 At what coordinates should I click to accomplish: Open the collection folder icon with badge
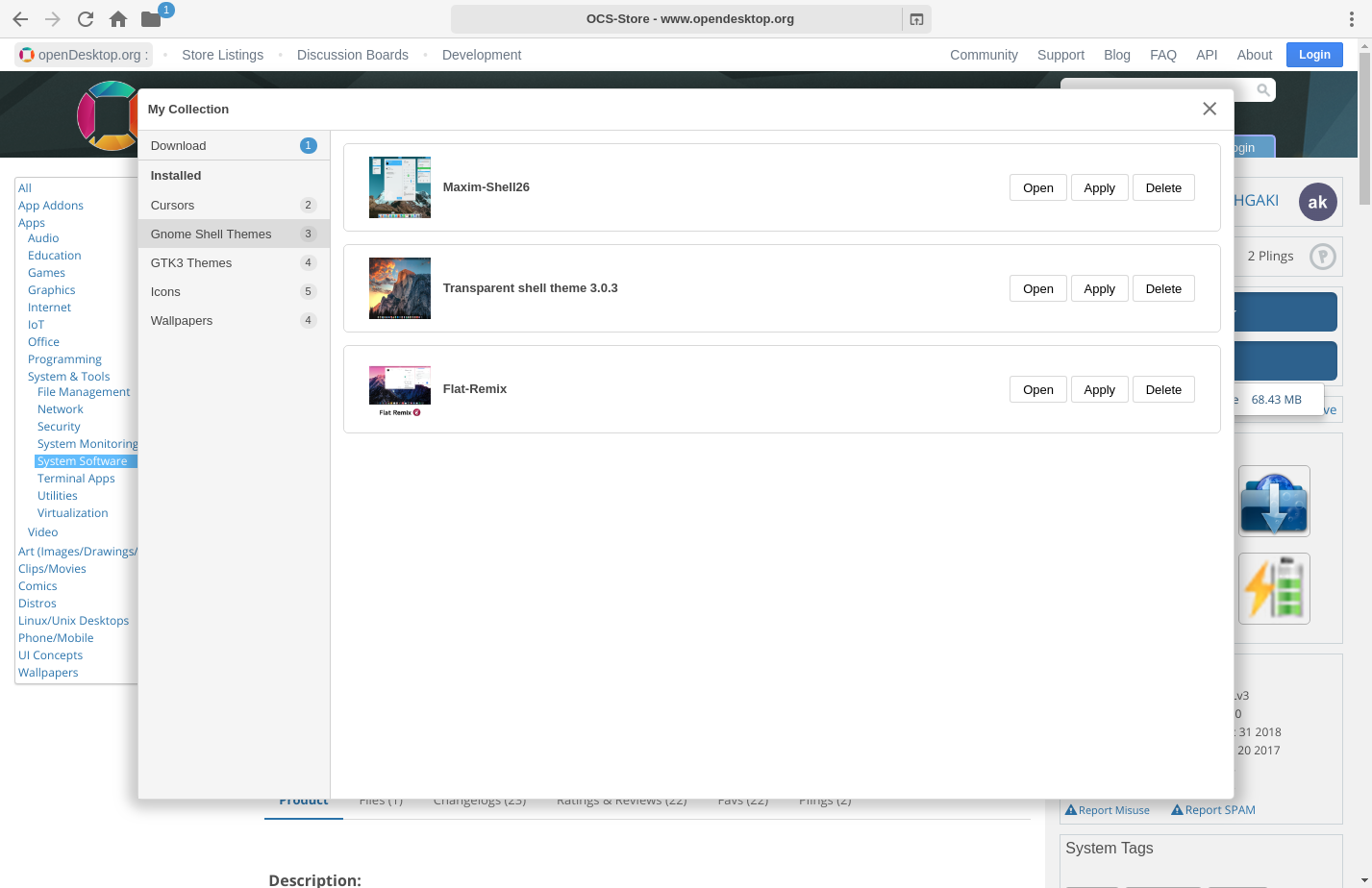[152, 18]
